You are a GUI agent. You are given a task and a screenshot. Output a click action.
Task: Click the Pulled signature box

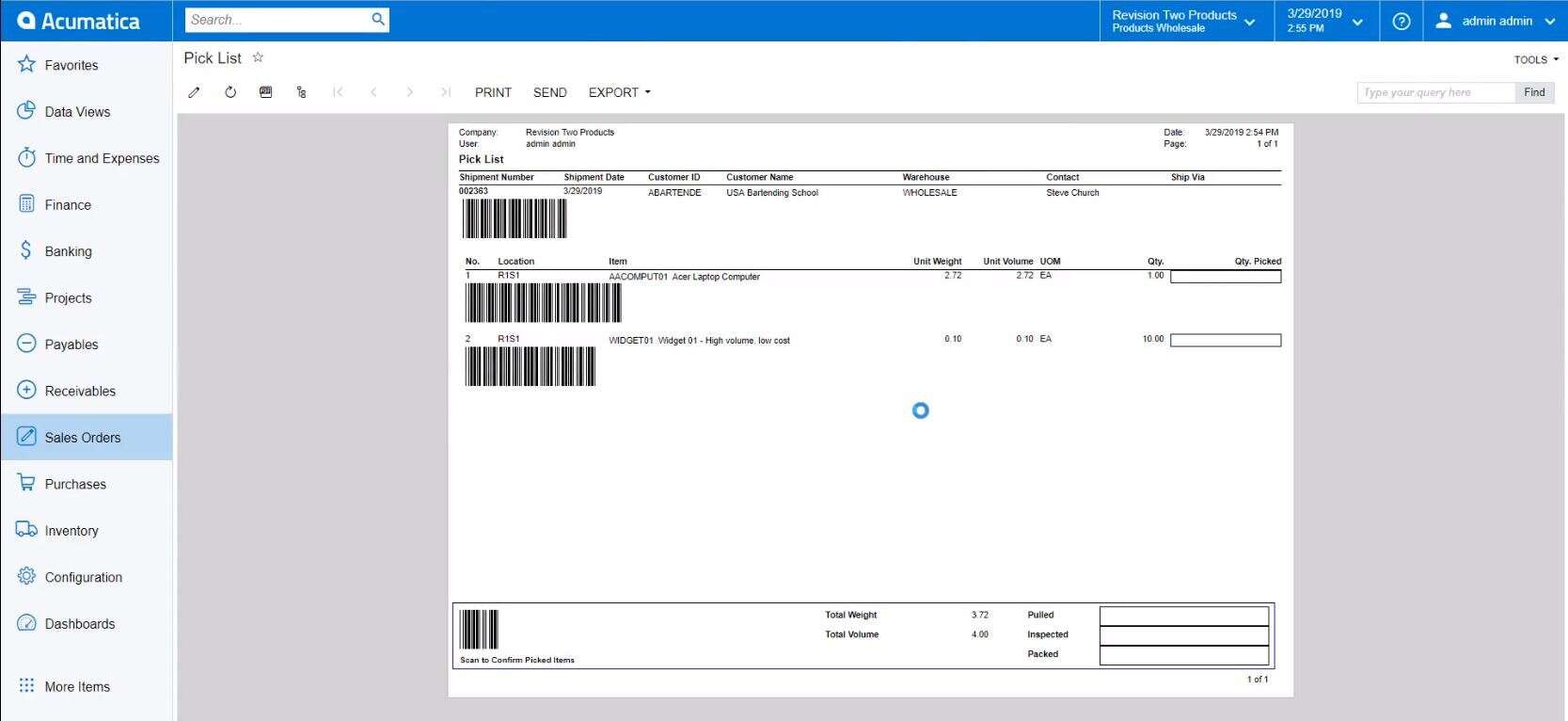1184,616
